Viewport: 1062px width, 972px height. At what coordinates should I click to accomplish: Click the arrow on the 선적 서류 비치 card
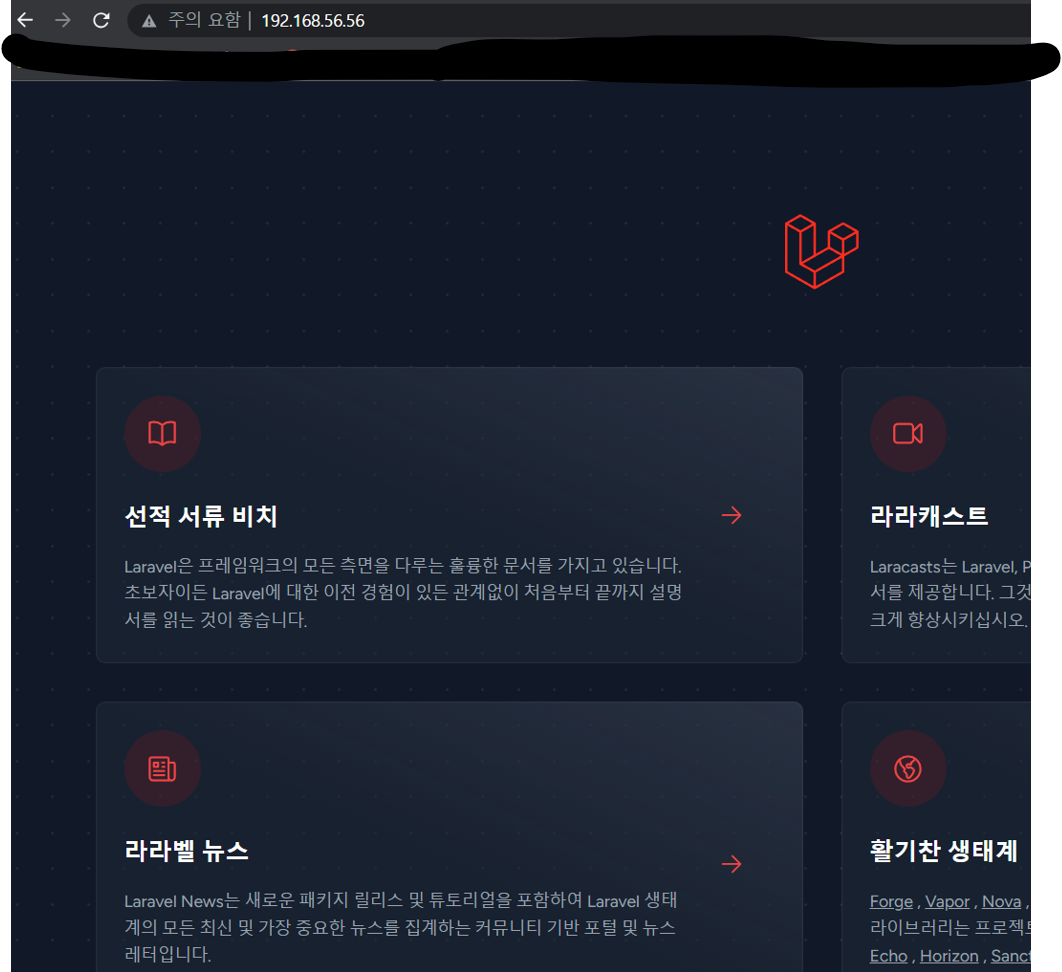tap(731, 515)
